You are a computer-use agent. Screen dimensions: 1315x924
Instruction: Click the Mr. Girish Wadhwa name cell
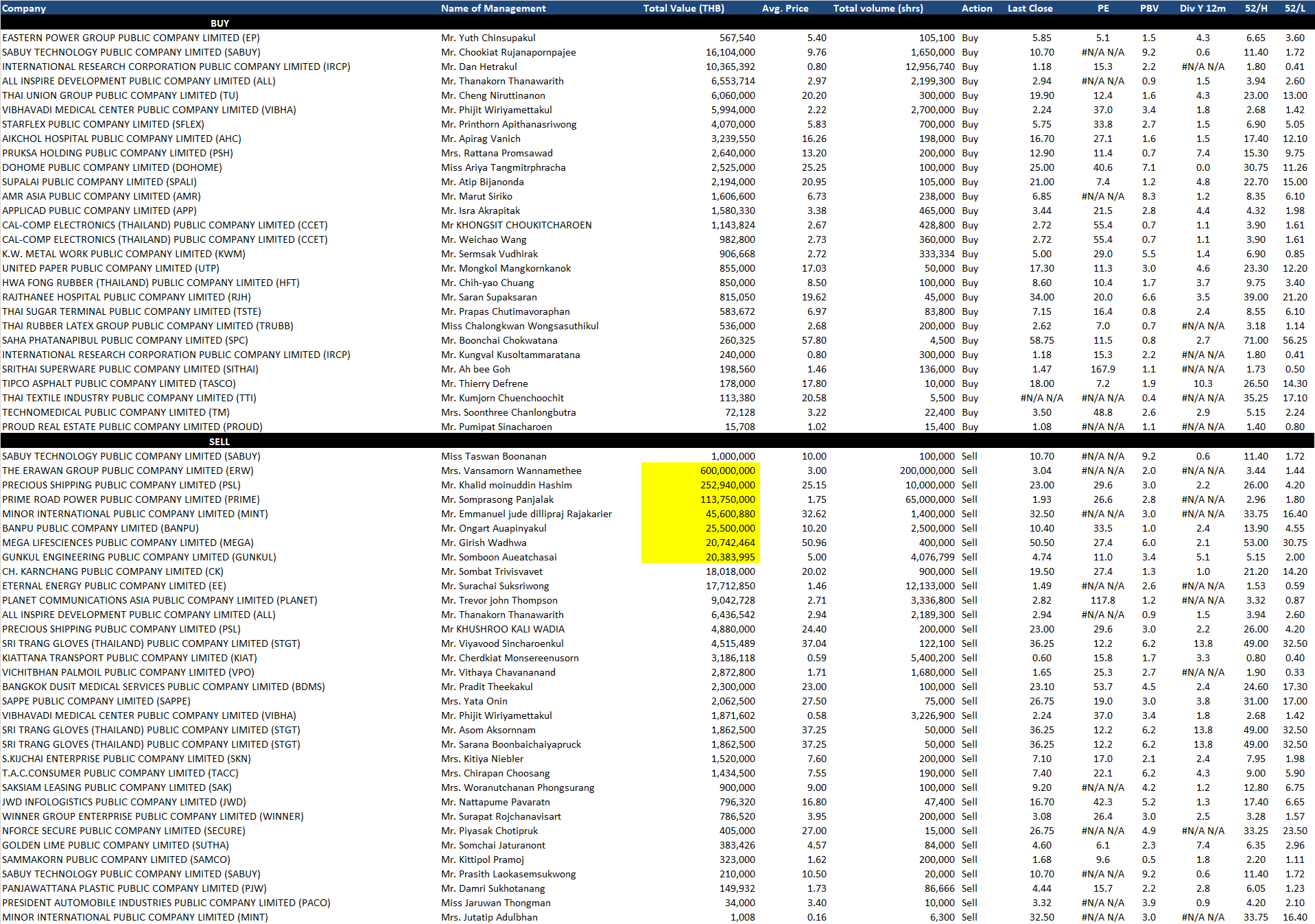(484, 543)
